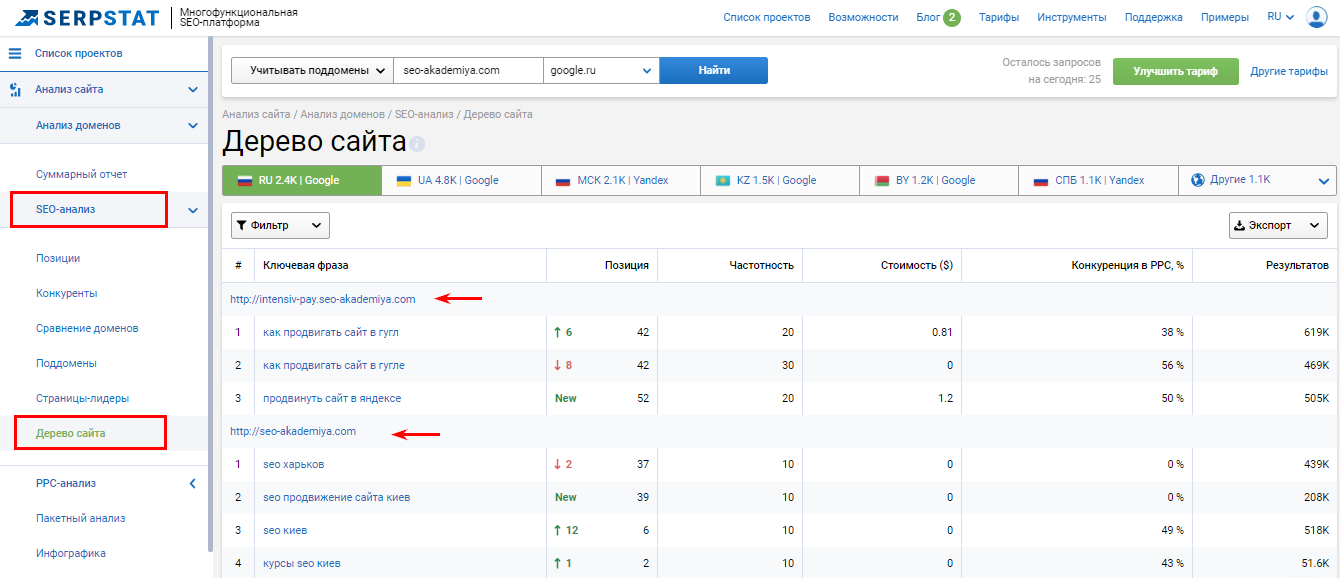Image resolution: width=1340 pixels, height=578 pixels.
Task: Open Дерево сайта in sidebar
Action: click(x=71, y=433)
